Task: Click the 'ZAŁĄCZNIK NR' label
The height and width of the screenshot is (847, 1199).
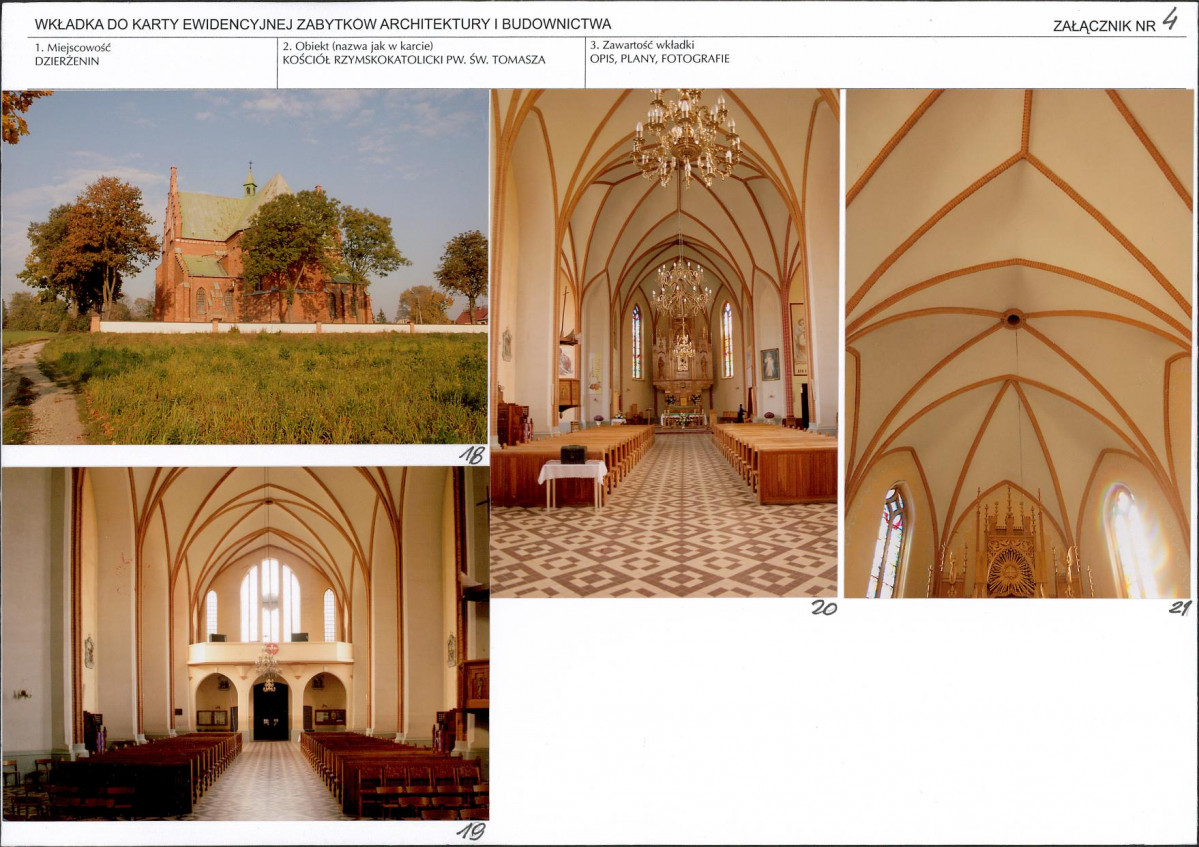Action: [1103, 26]
